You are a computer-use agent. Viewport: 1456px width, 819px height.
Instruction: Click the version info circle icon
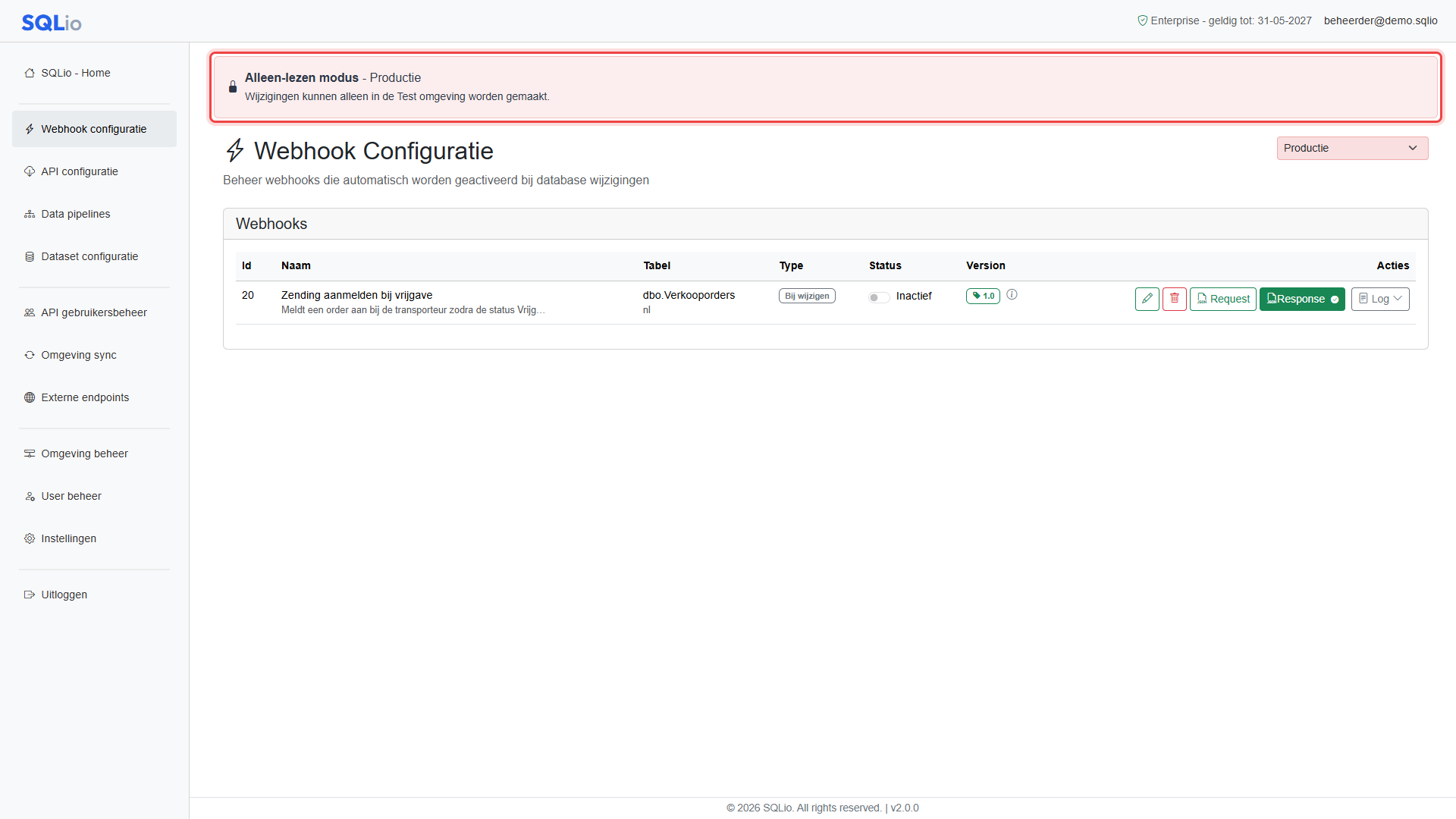coord(1012,295)
